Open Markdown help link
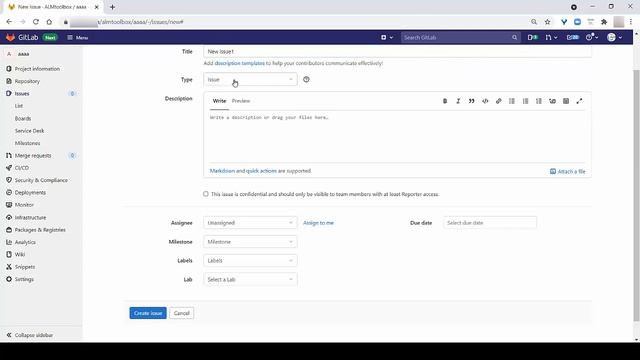Screen dimensions: 640x360 [x=222, y=171]
